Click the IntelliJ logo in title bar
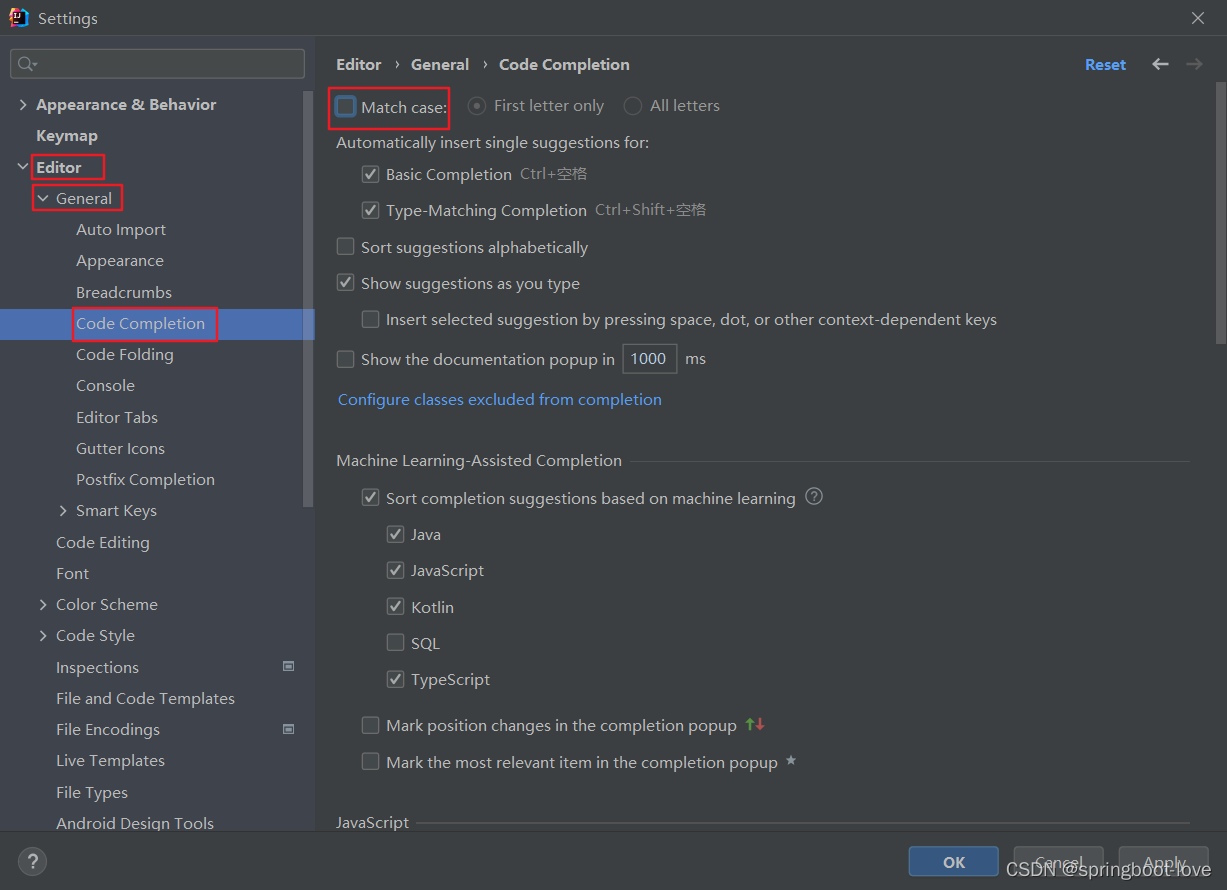The height and width of the screenshot is (890, 1227). [x=19, y=17]
